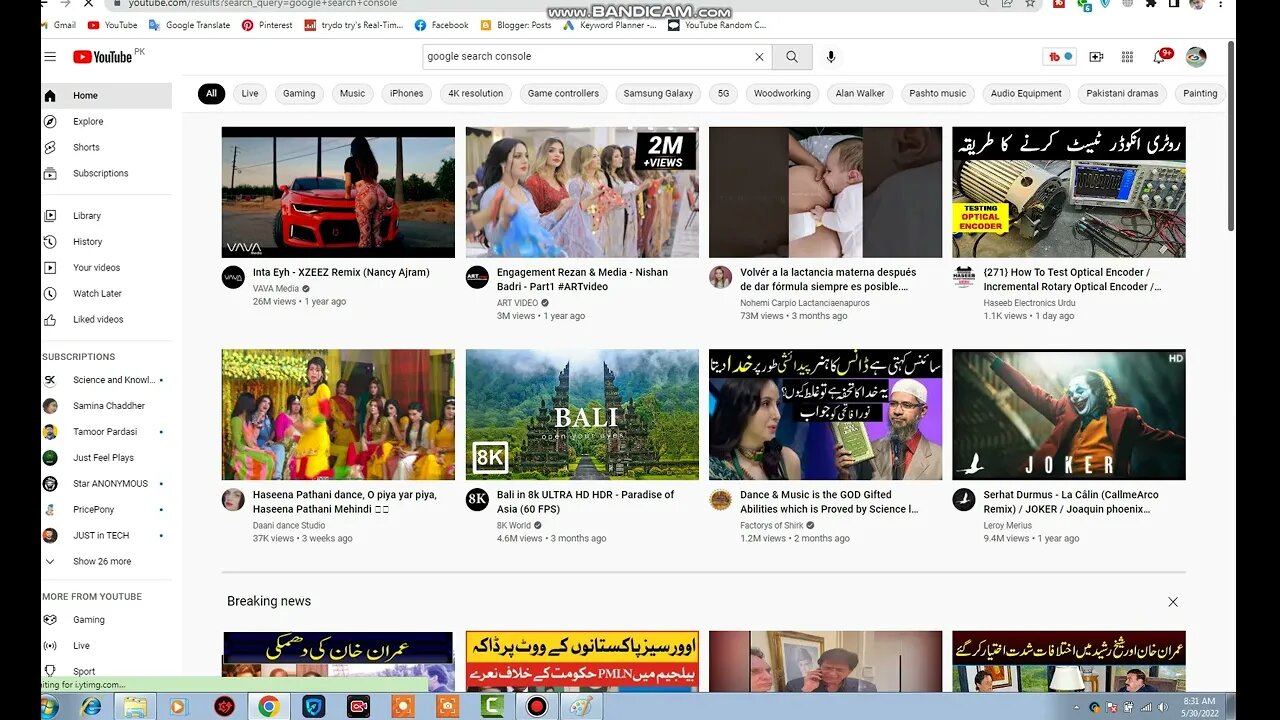This screenshot has height=720, width=1280.
Task: Open the account avatar menu
Action: (1196, 57)
